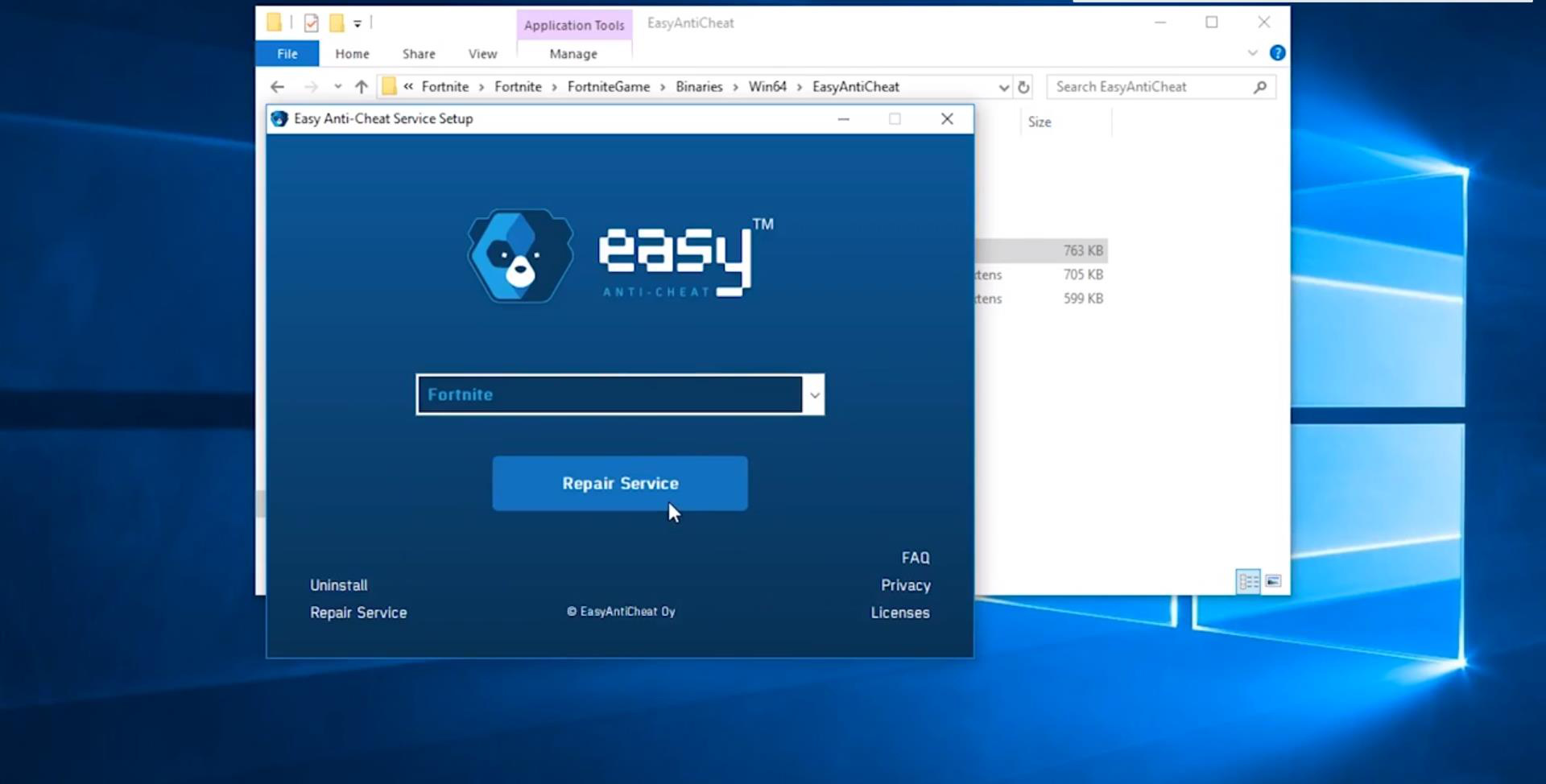Switch to the View ribbon tab
Viewport: 1546px width, 784px height.
tap(482, 54)
